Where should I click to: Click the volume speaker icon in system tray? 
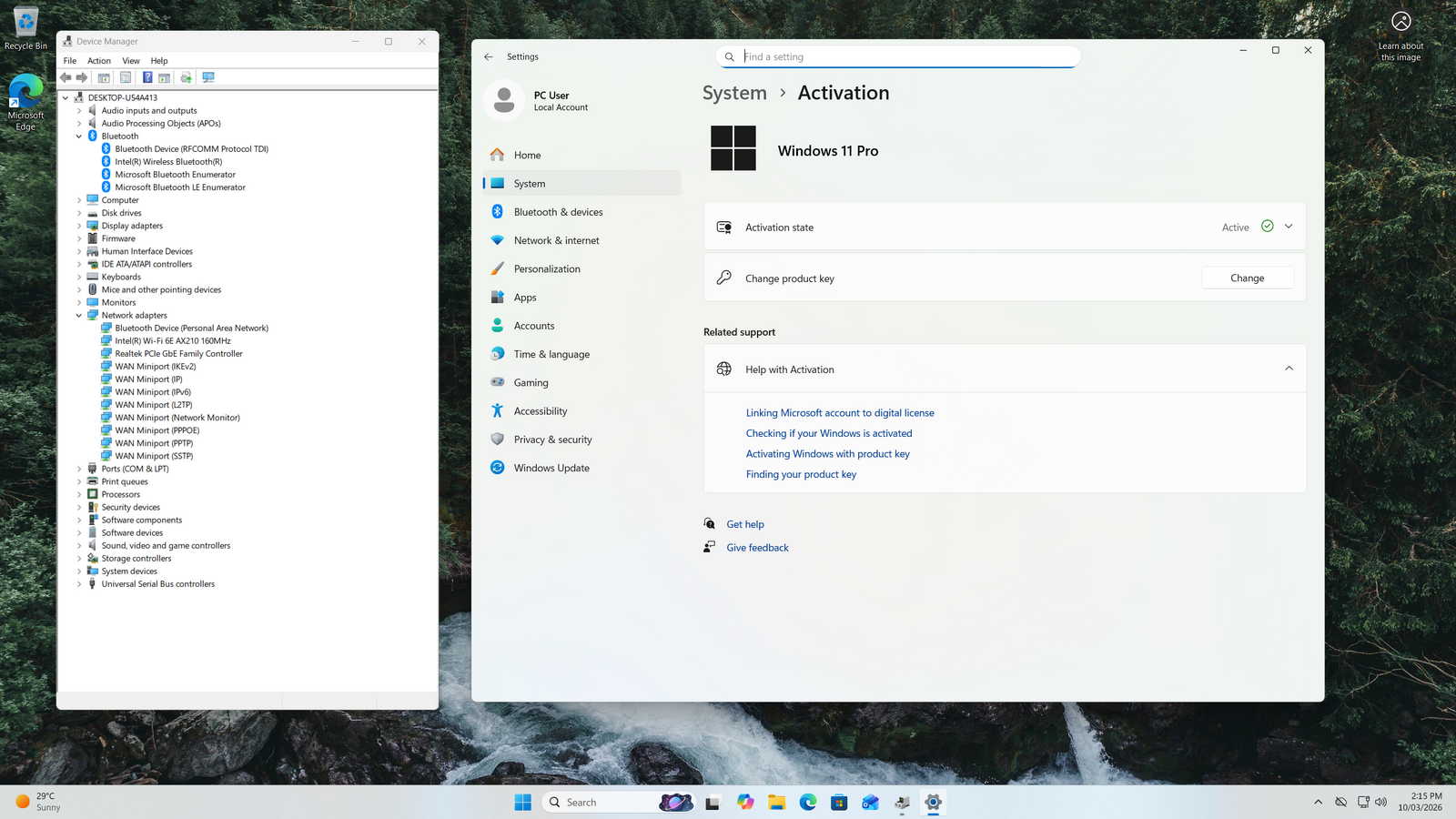pyautogui.click(x=1380, y=802)
